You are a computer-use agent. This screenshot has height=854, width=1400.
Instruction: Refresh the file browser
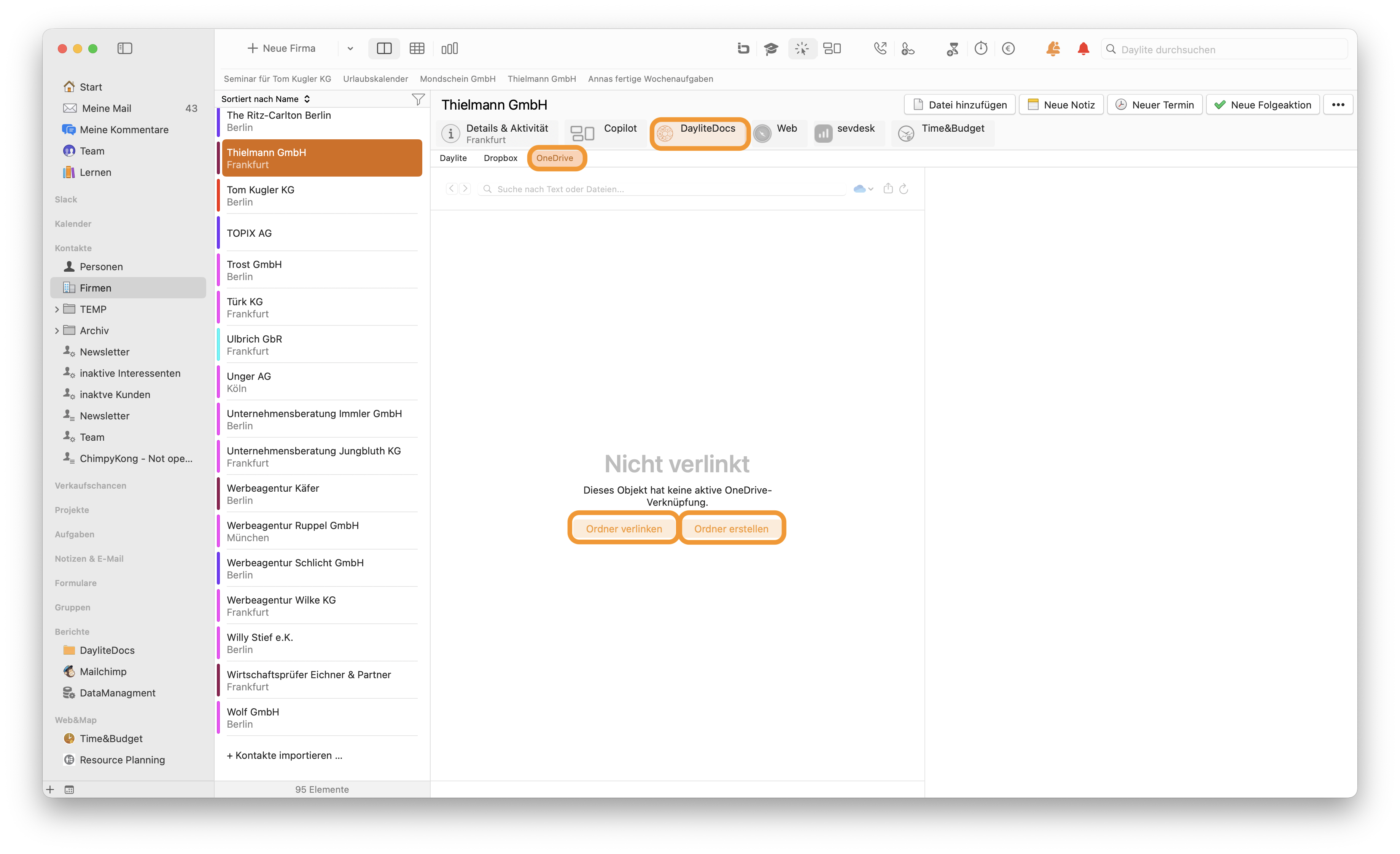[x=904, y=189]
